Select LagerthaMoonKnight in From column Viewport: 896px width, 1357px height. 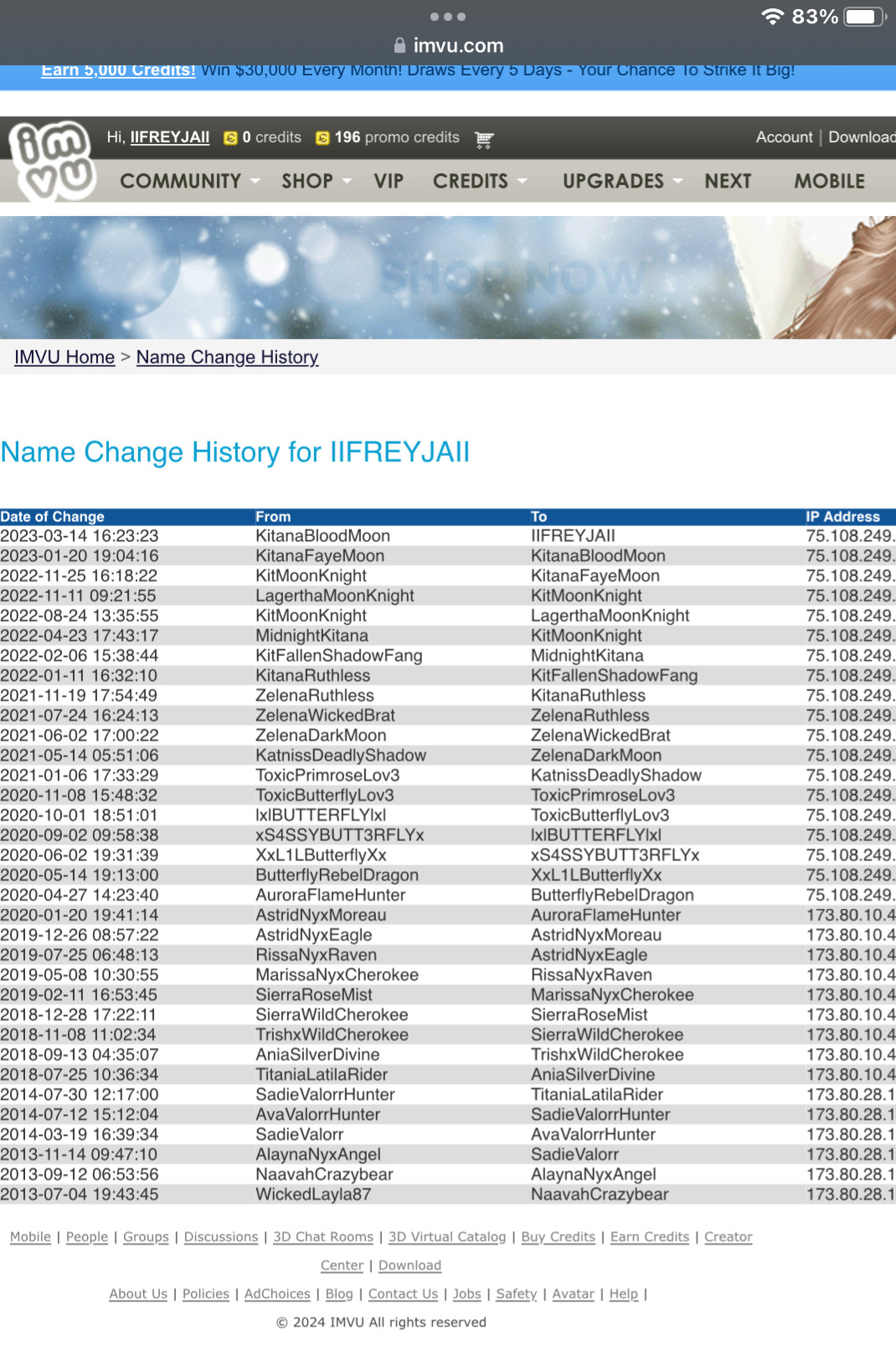[x=335, y=596]
